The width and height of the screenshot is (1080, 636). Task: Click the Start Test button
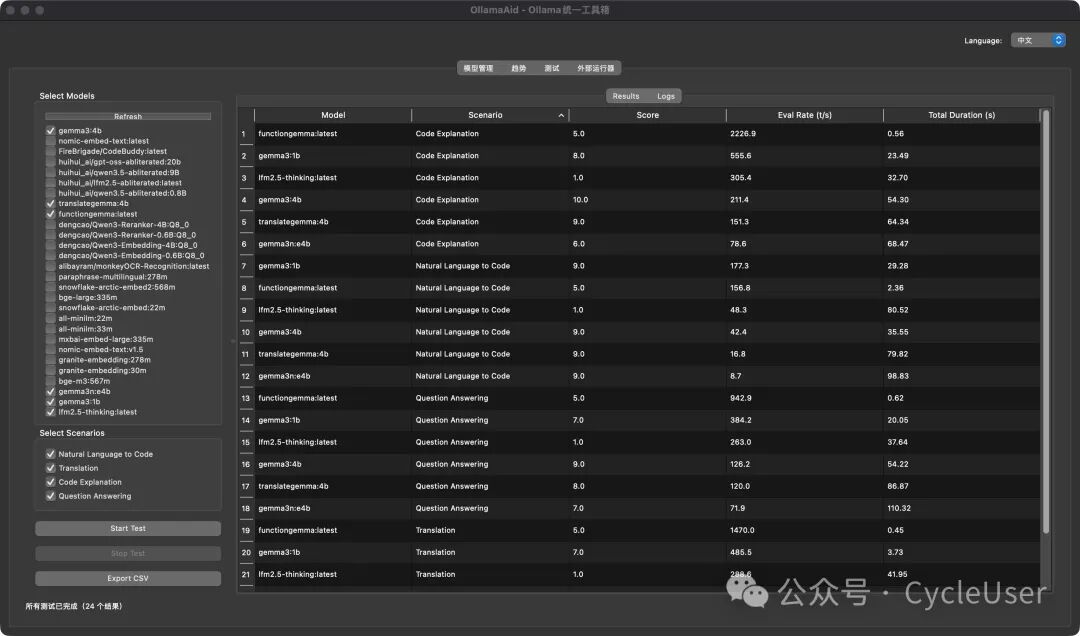pyautogui.click(x=128, y=529)
